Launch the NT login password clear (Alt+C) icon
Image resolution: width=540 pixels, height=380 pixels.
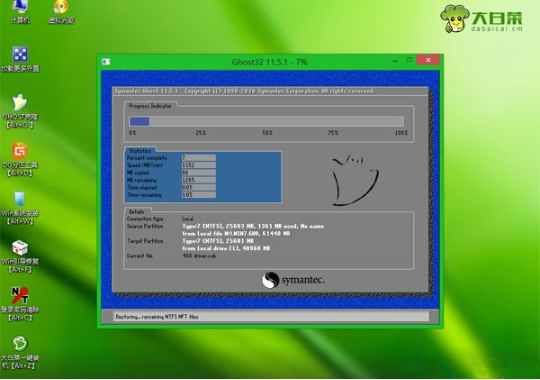pos(20,304)
